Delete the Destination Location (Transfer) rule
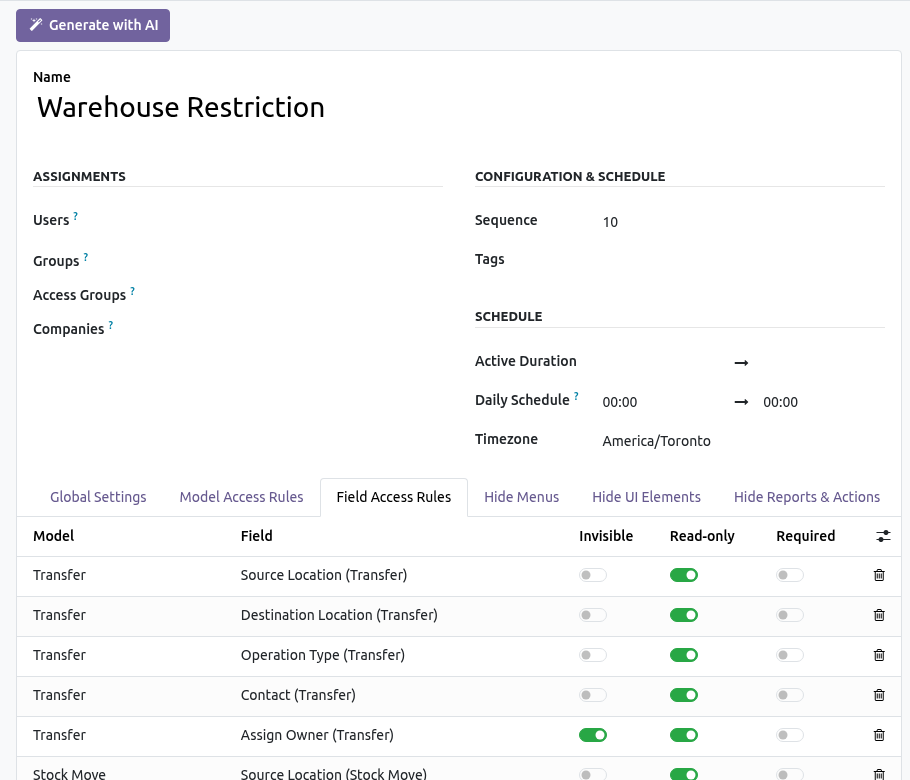The image size is (910, 780). (879, 615)
